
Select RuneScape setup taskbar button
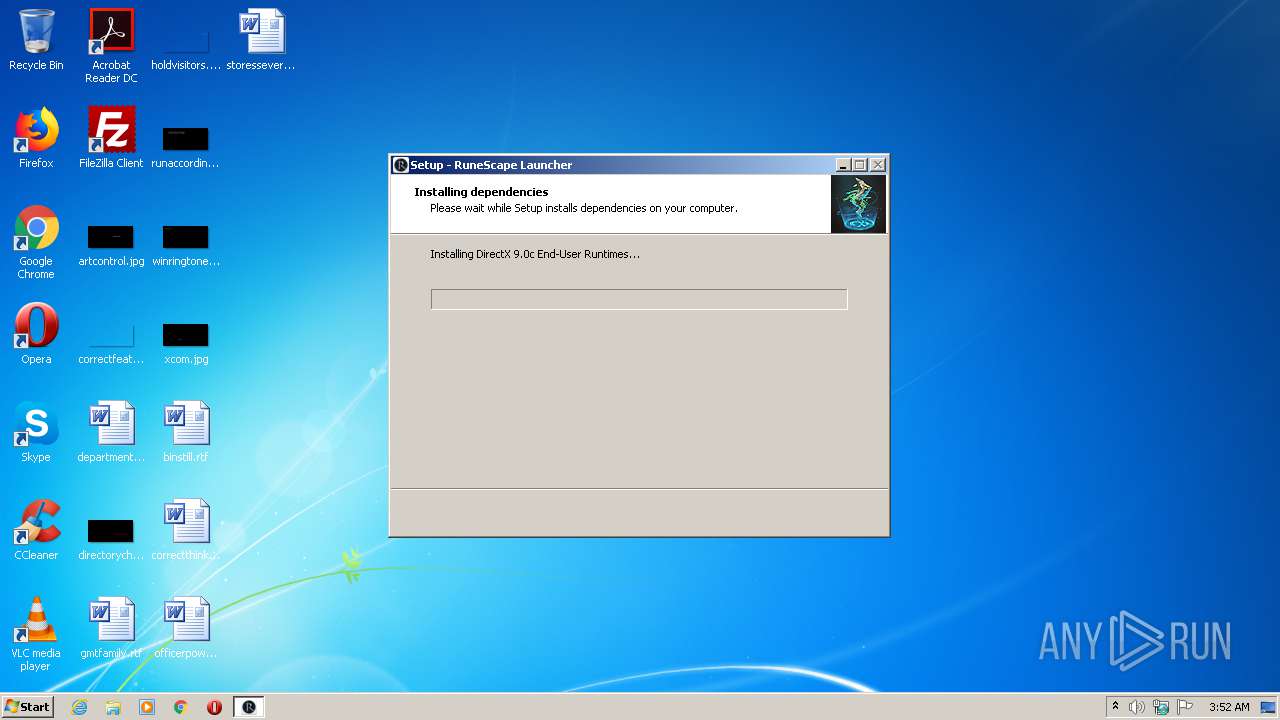point(249,707)
